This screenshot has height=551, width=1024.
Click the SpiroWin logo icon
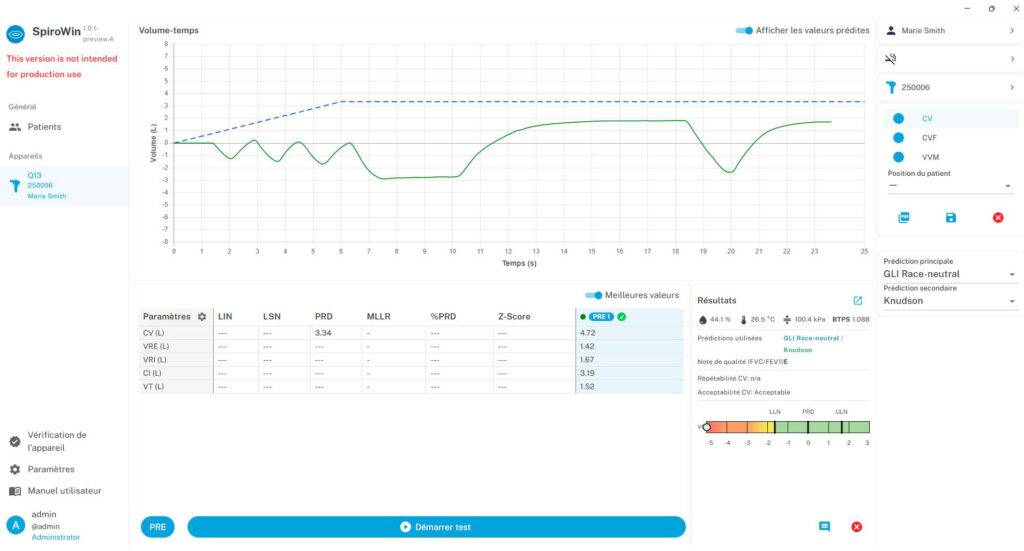[16, 33]
